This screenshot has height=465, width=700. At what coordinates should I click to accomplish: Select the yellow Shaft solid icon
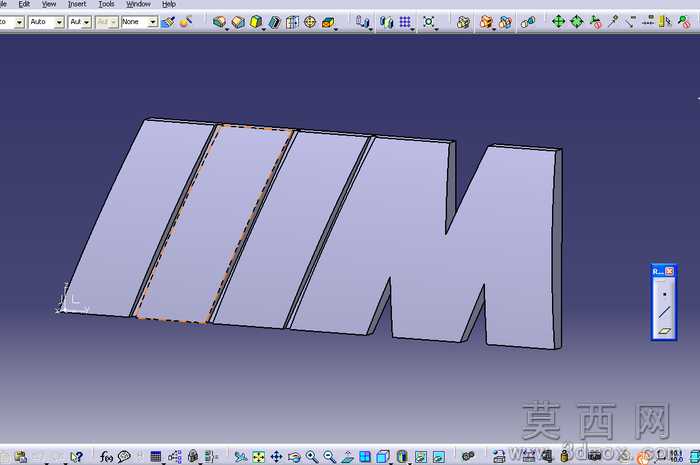[x=256, y=21]
